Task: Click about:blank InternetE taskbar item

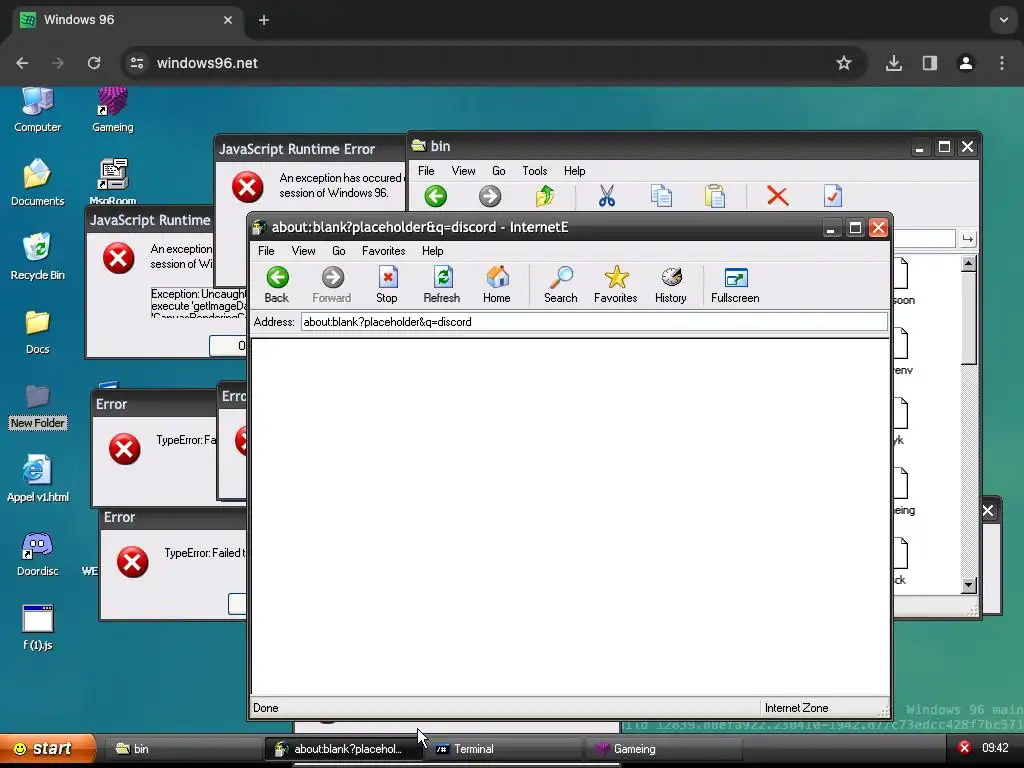Action: (x=344, y=749)
